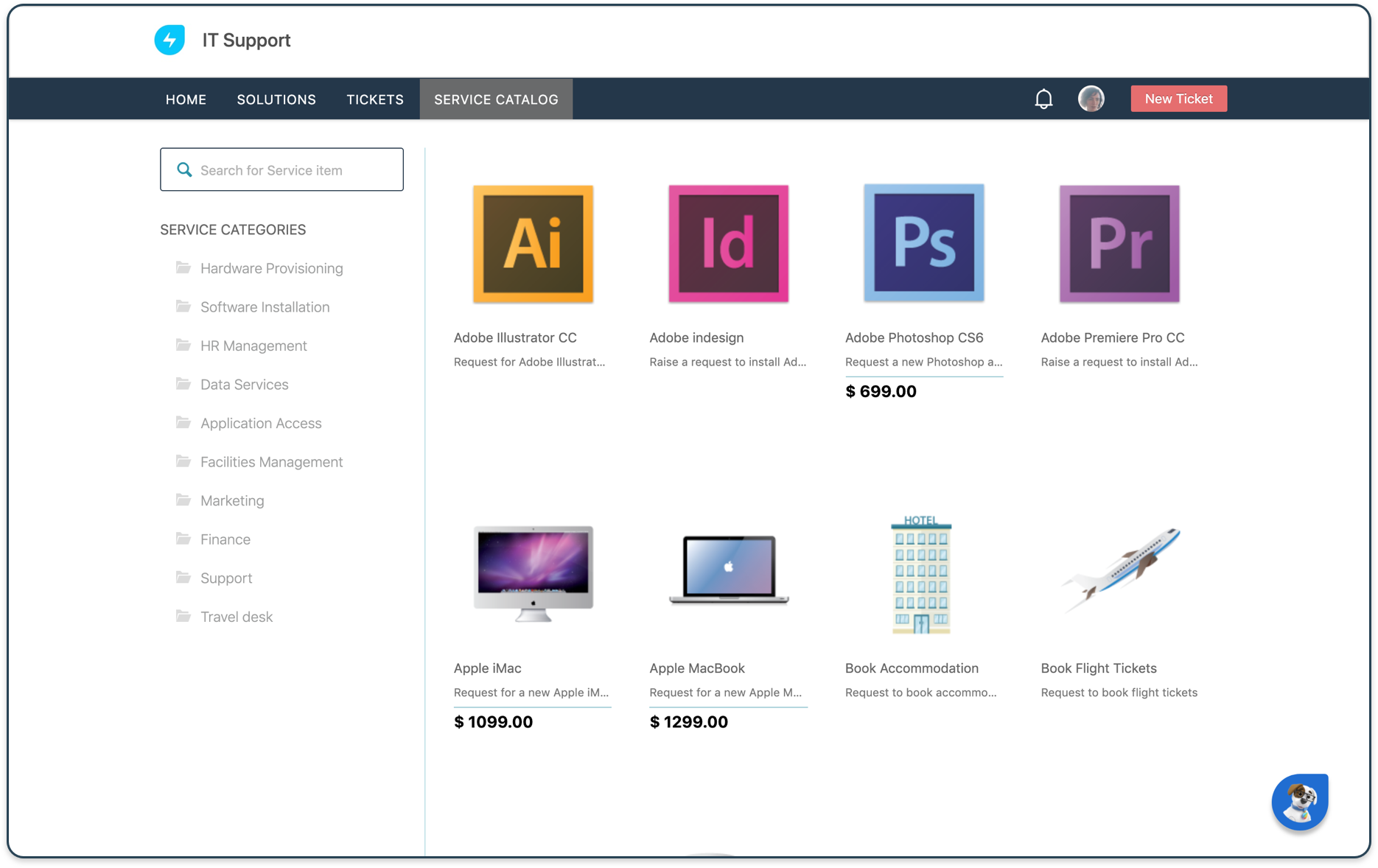Open the Support category
The image size is (1378, 868).
click(226, 578)
